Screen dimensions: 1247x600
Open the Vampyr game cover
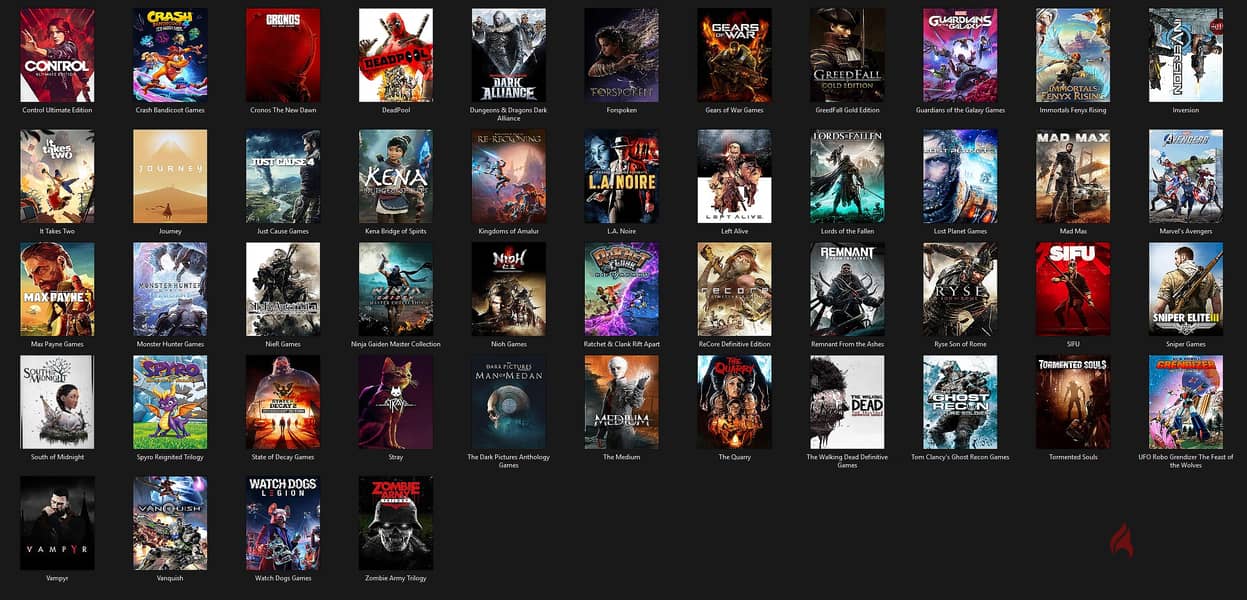[x=57, y=523]
